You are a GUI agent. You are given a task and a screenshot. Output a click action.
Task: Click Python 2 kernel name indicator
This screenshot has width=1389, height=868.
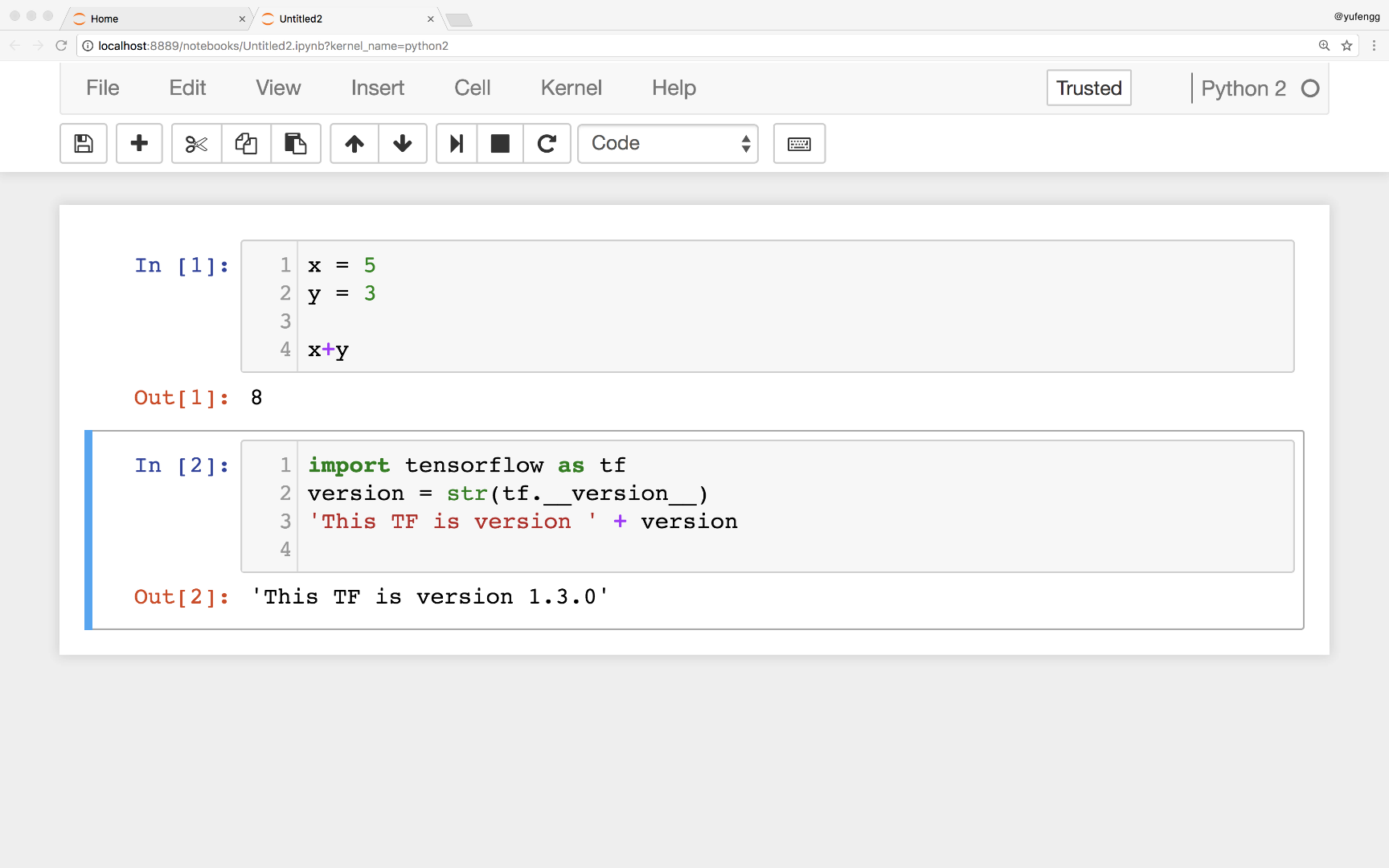1244,88
